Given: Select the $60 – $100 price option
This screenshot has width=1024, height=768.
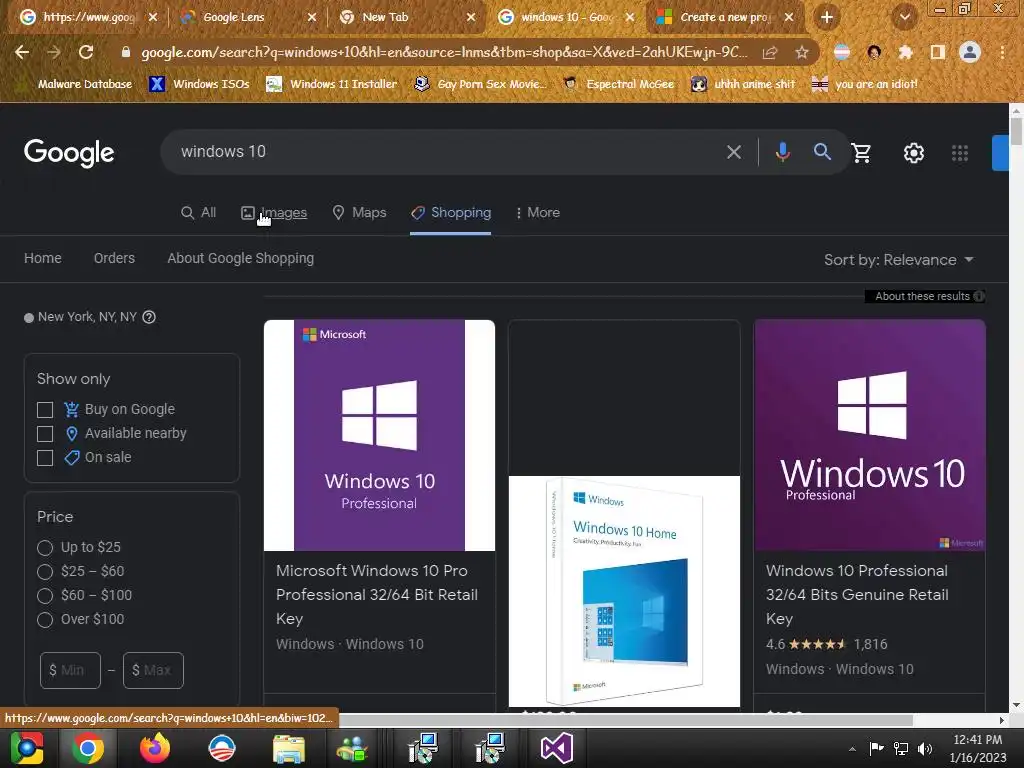Looking at the screenshot, I should click(44, 596).
